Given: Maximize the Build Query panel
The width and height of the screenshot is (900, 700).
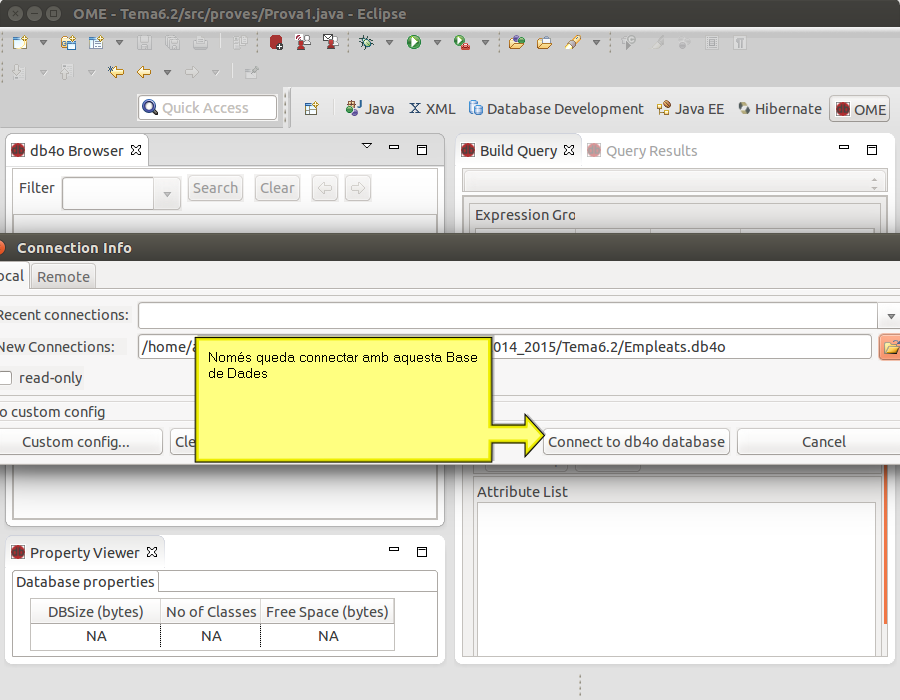Looking at the screenshot, I should (x=872, y=150).
